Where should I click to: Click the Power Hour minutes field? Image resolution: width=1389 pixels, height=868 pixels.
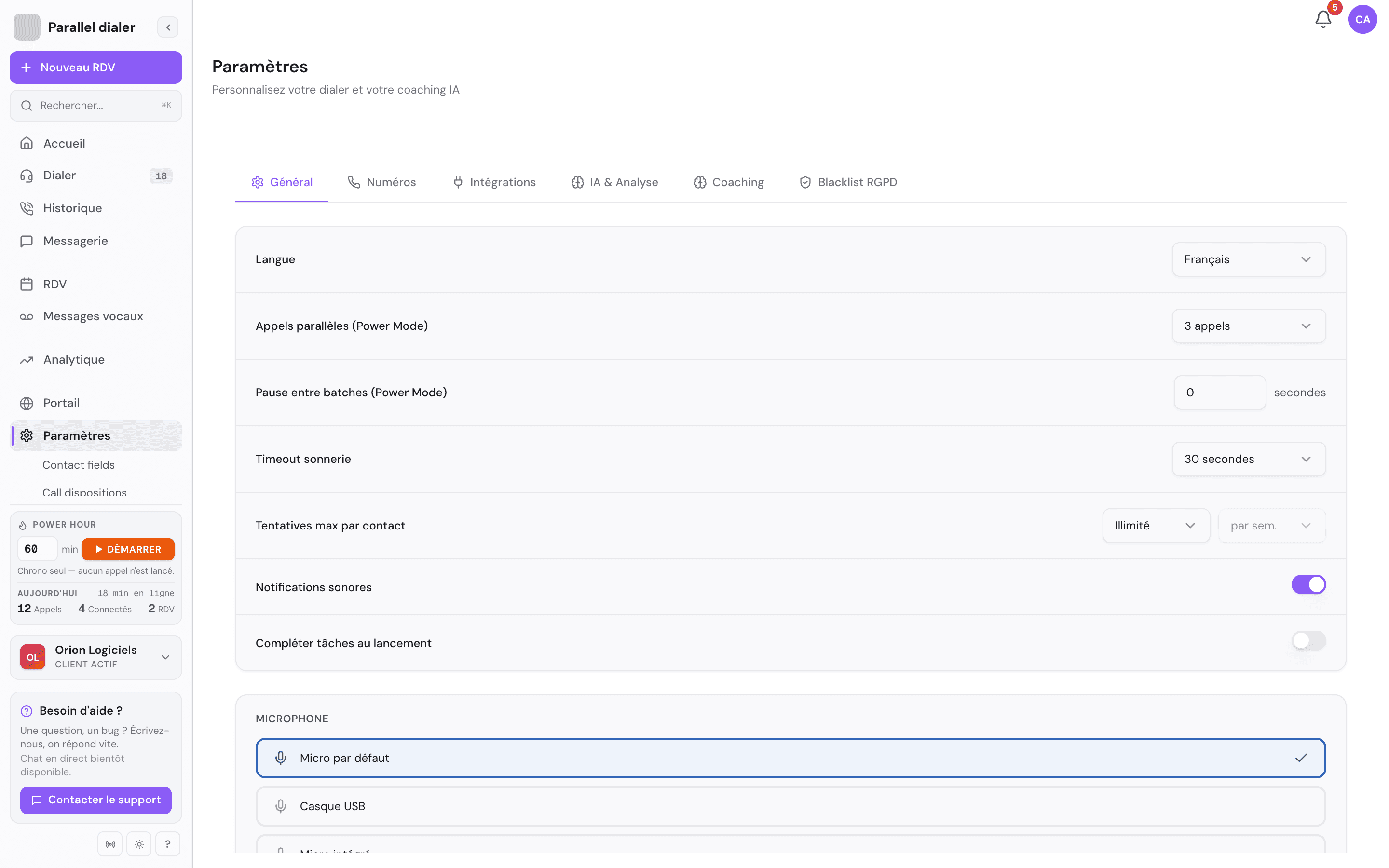[37, 549]
